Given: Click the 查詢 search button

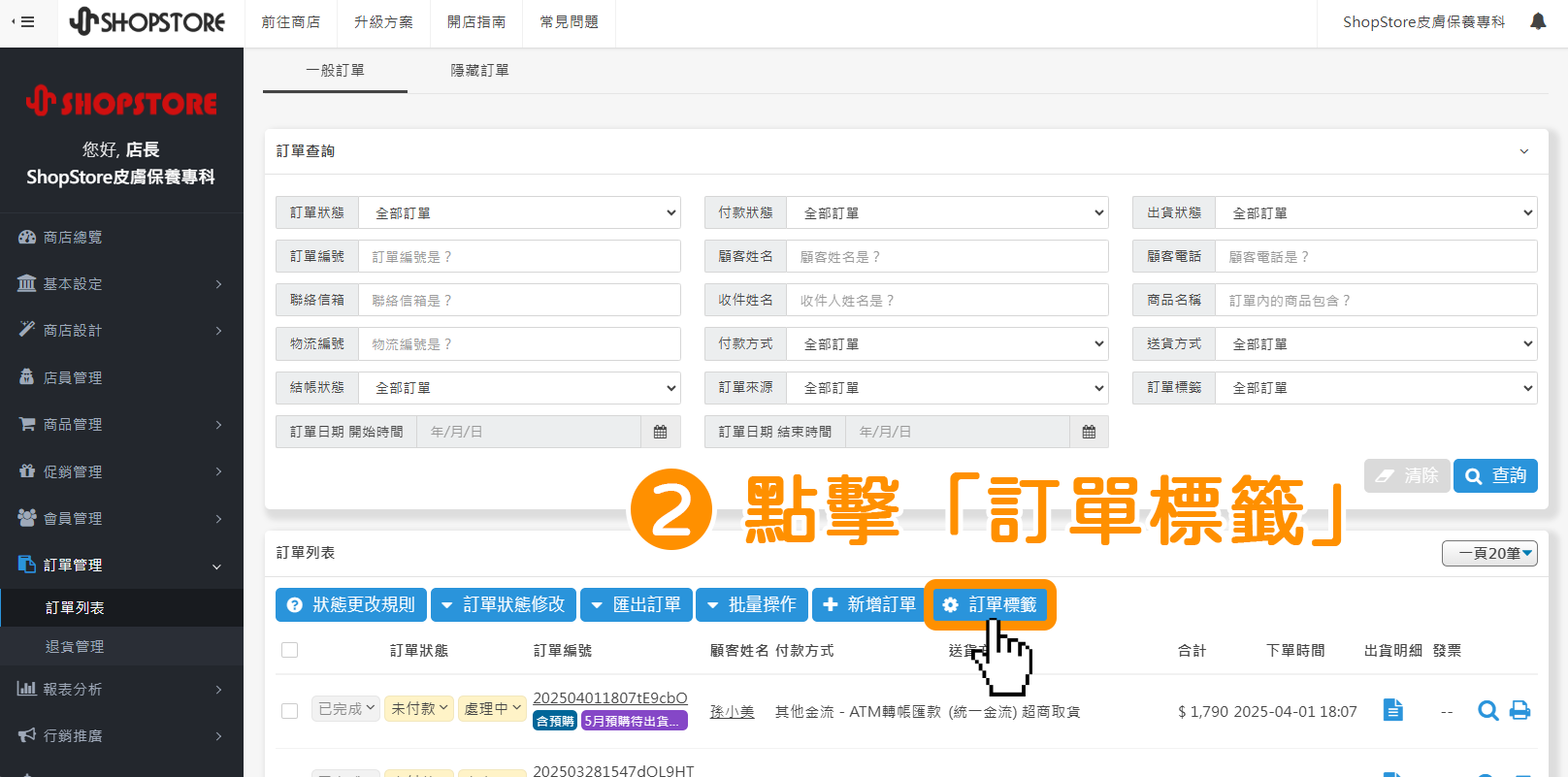Looking at the screenshot, I should tap(1495, 475).
